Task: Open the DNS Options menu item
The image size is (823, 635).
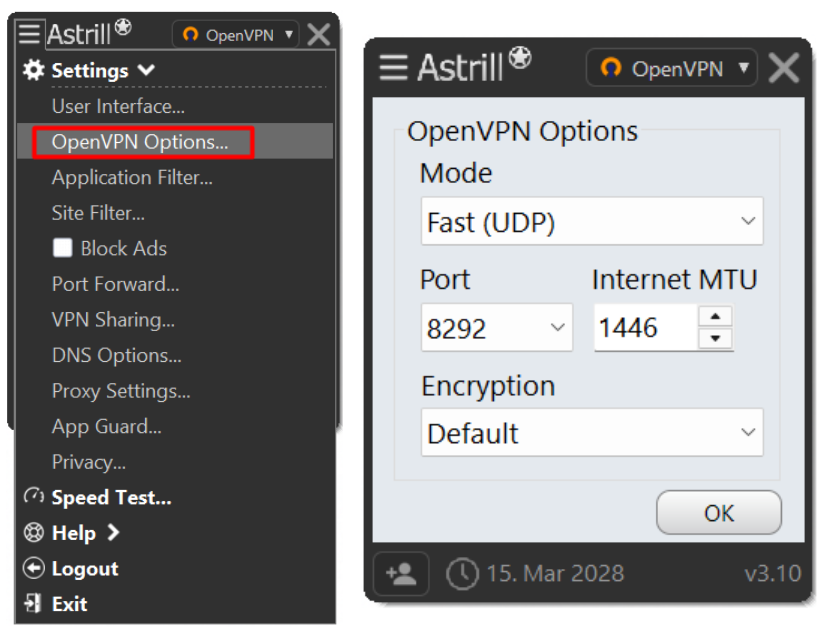Action: (x=117, y=355)
